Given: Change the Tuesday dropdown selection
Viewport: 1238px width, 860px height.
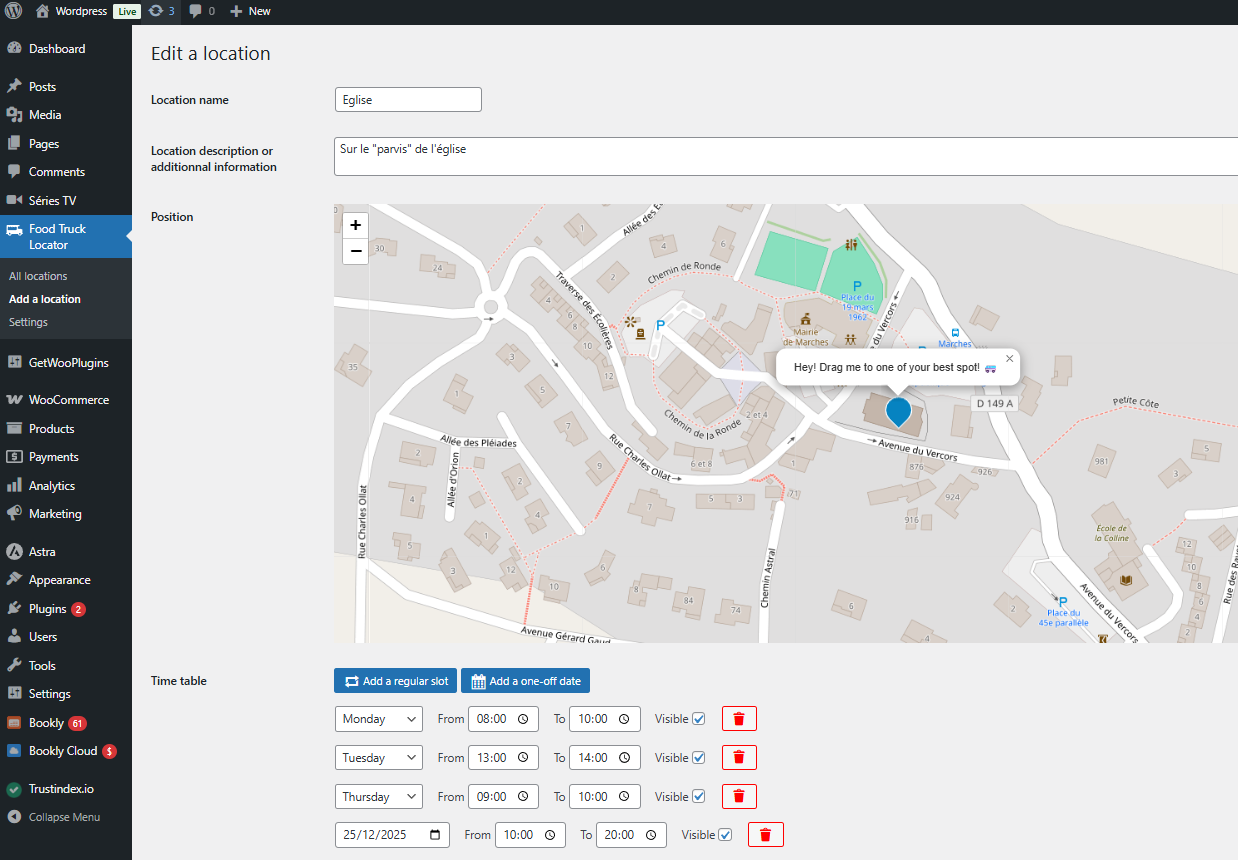Looking at the screenshot, I should tap(378, 757).
